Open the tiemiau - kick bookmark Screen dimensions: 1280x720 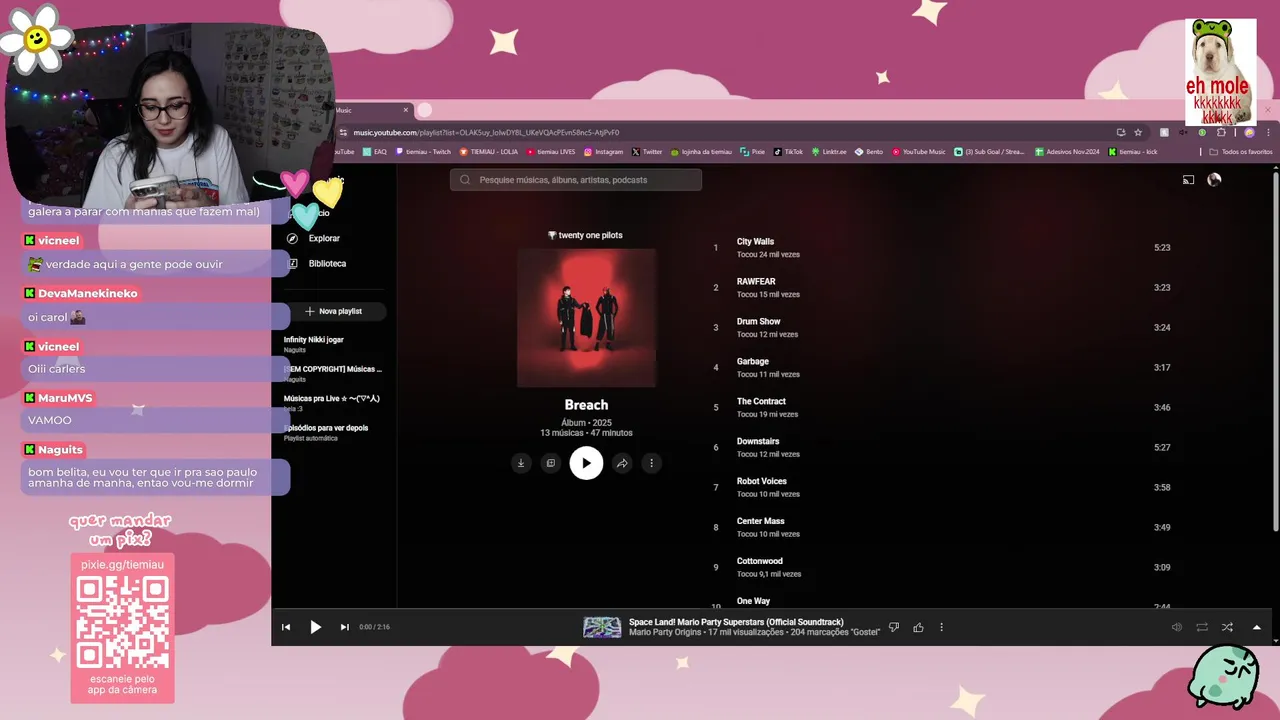1133,152
